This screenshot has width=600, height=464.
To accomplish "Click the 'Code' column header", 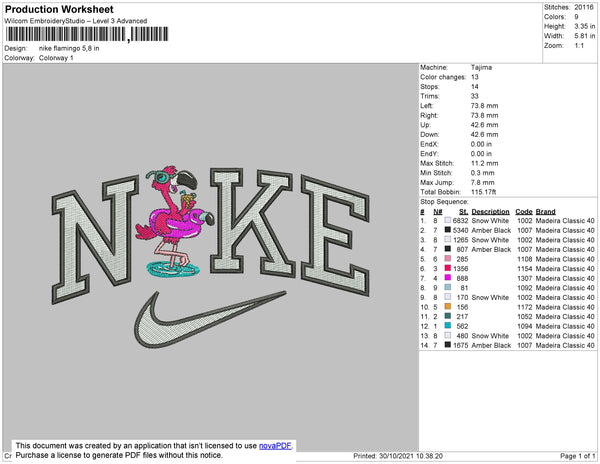I will 524,212.
